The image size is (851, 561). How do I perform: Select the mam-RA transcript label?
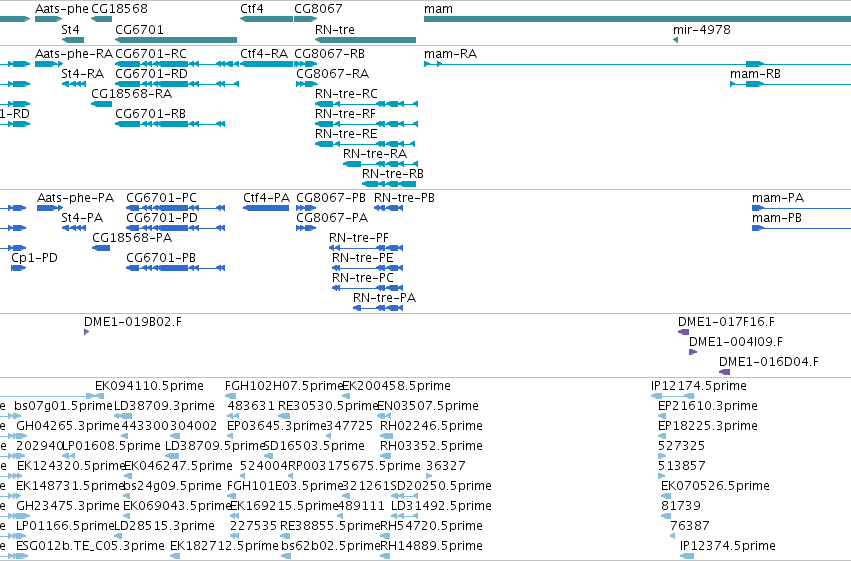450,54
